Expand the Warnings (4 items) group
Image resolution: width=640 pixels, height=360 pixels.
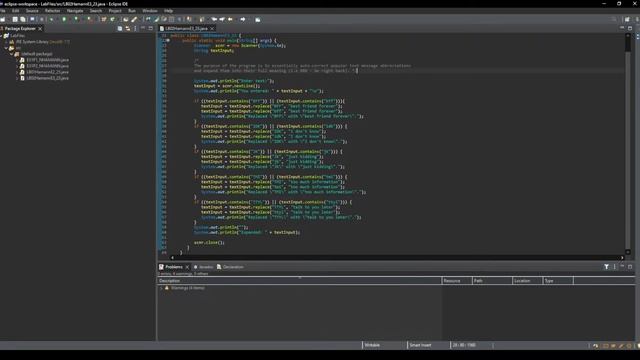coord(162,288)
